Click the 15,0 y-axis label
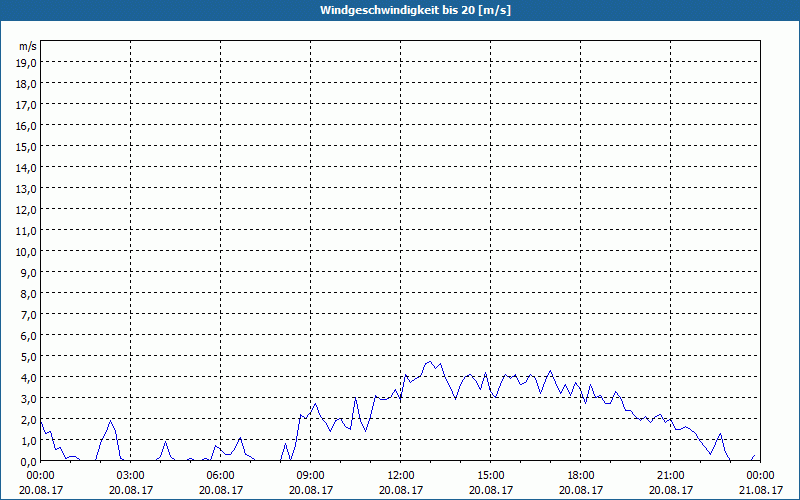The image size is (800, 500). click(x=28, y=147)
